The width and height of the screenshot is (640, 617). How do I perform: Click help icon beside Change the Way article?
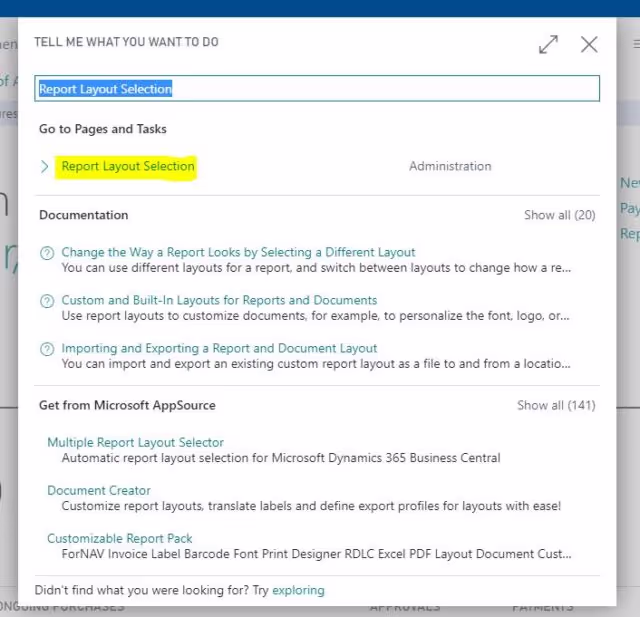click(x=47, y=253)
